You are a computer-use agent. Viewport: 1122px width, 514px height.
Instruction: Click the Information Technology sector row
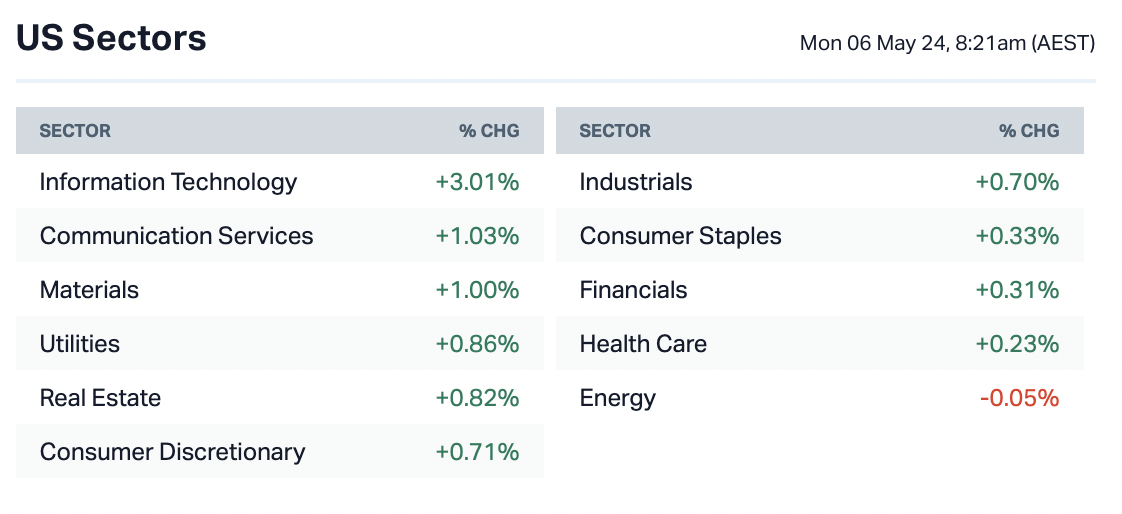[168, 182]
